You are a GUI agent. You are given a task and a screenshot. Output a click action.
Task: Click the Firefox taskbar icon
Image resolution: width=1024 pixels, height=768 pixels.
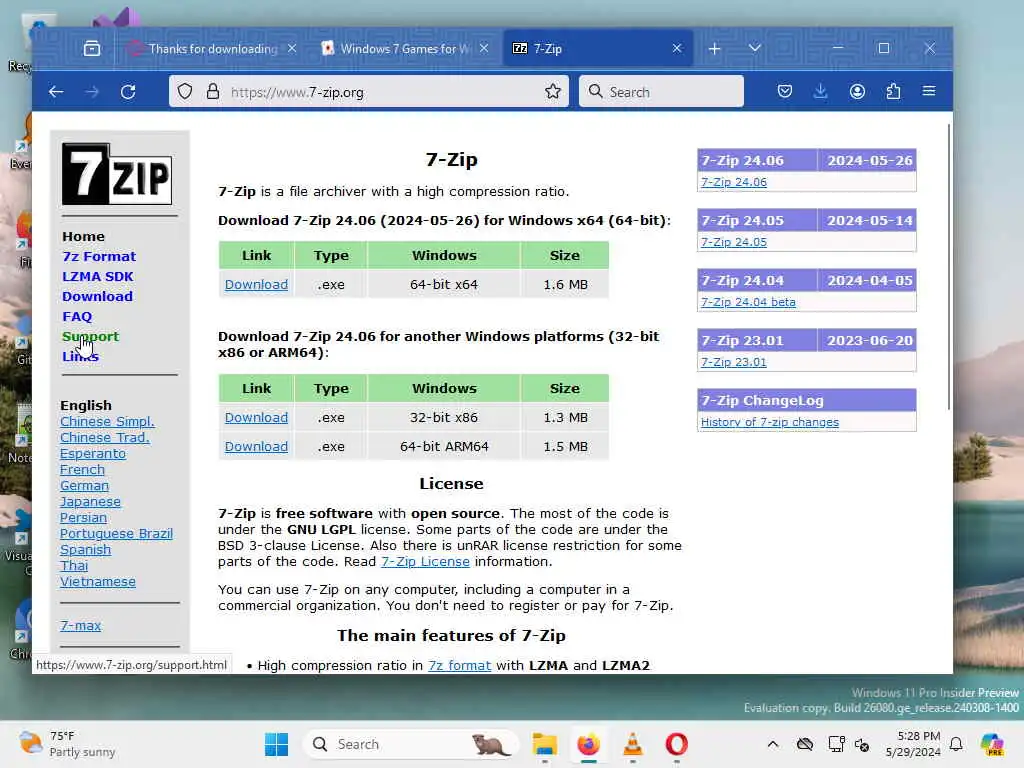(x=588, y=744)
